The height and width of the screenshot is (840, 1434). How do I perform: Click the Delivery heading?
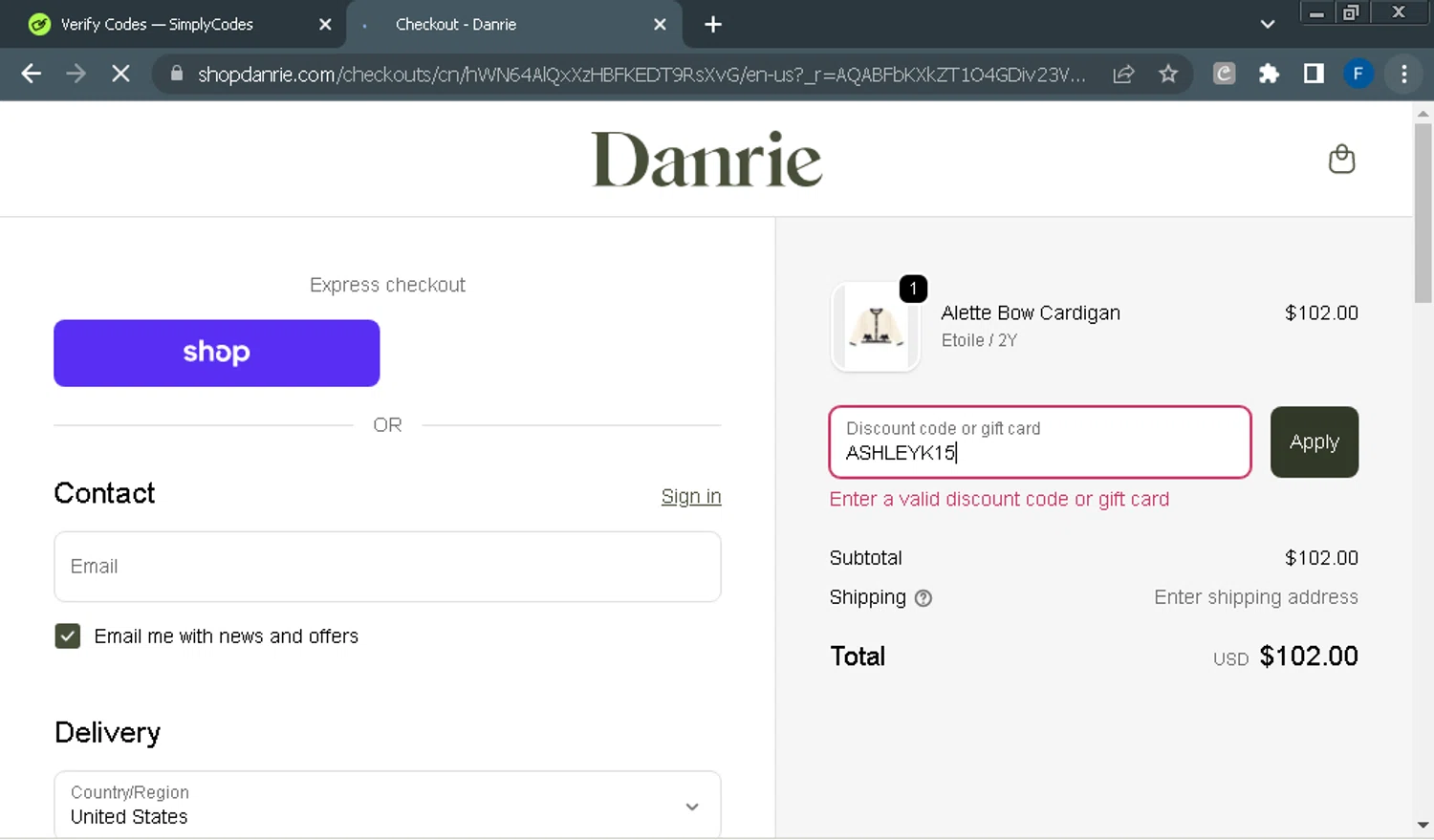pos(107,733)
